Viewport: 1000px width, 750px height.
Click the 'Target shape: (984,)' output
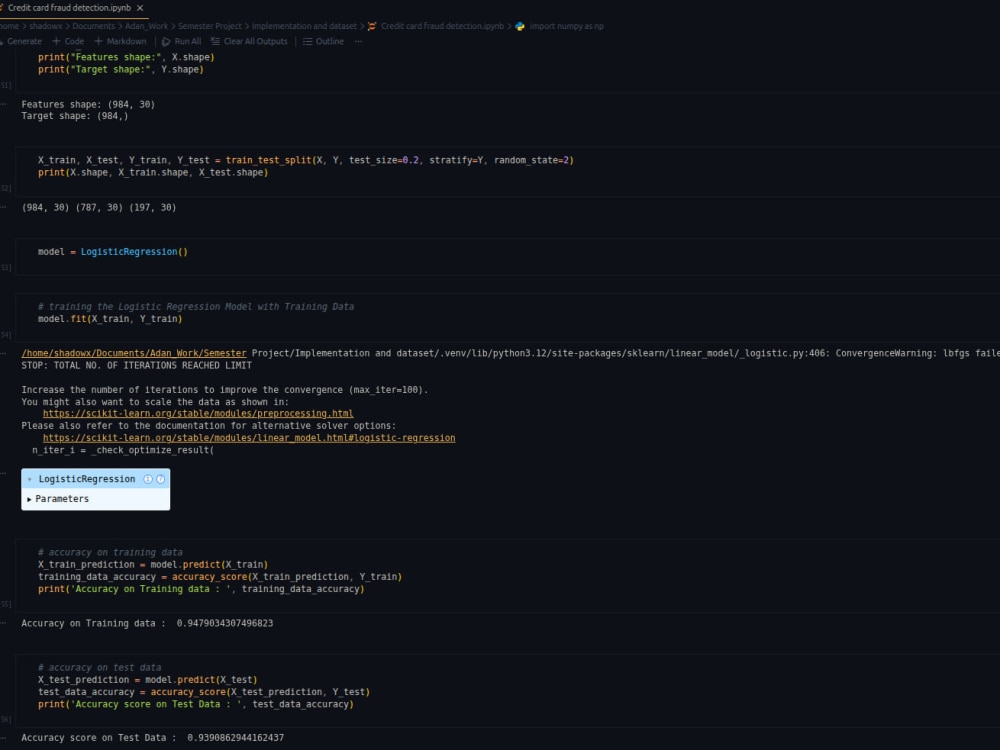(x=75, y=116)
